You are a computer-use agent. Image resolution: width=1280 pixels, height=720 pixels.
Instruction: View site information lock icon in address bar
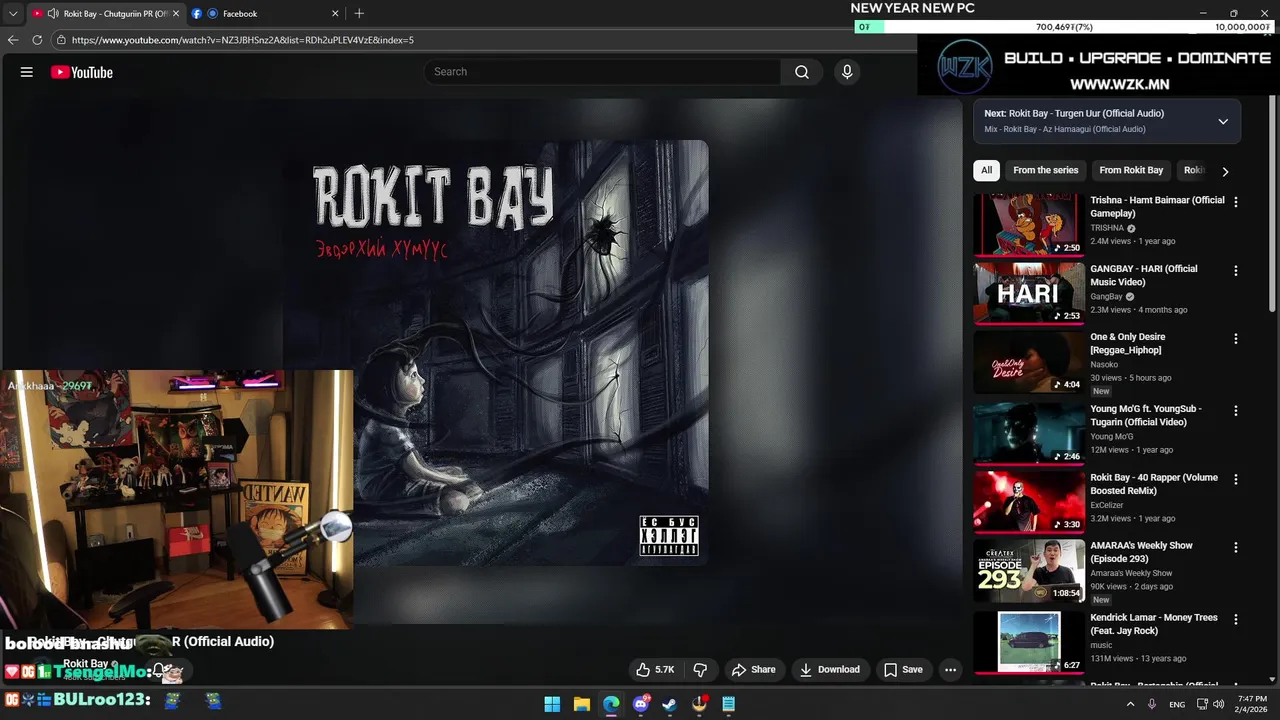coord(61,40)
